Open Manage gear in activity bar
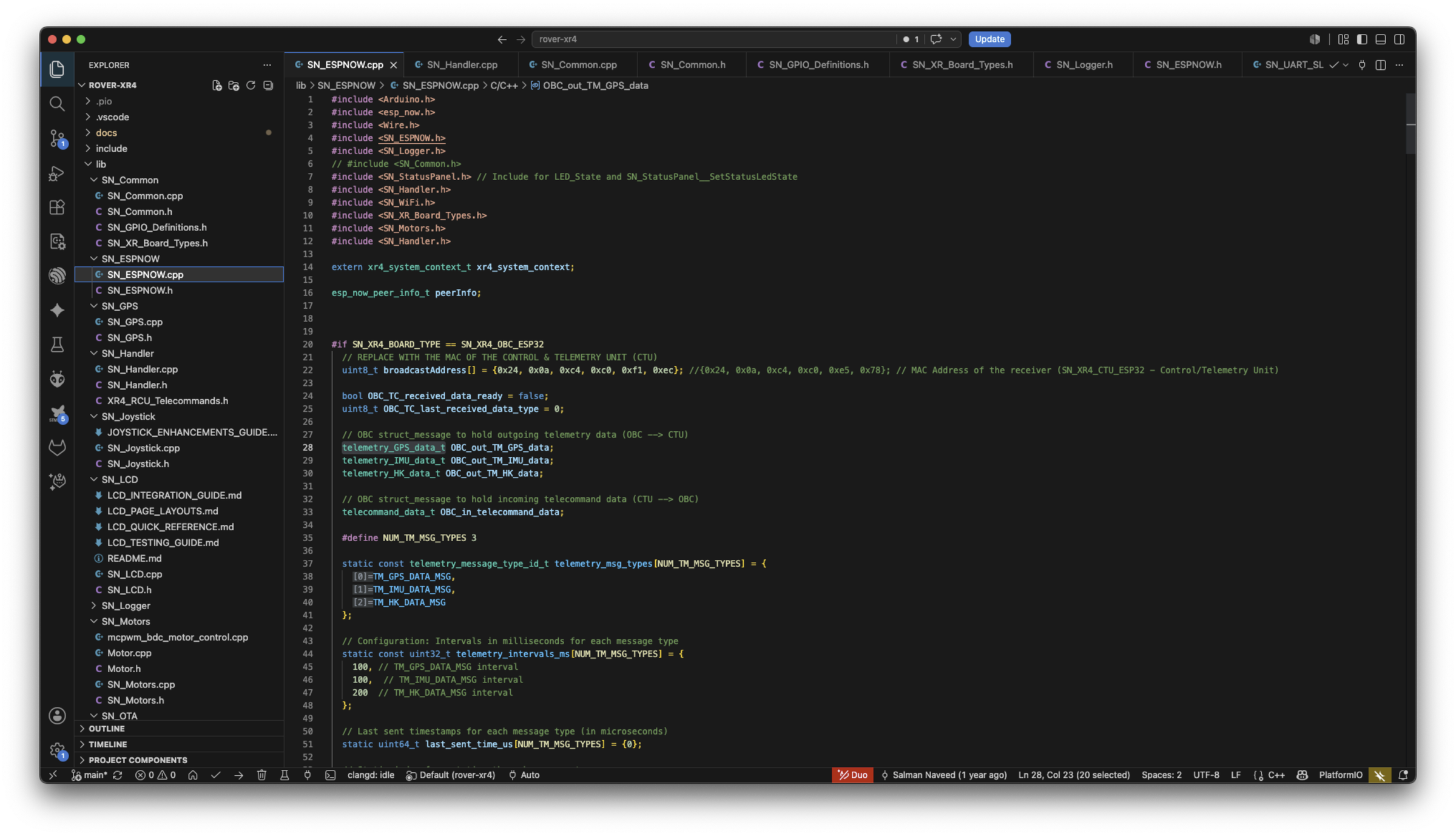Screen dimensions: 1456x836 point(57,750)
